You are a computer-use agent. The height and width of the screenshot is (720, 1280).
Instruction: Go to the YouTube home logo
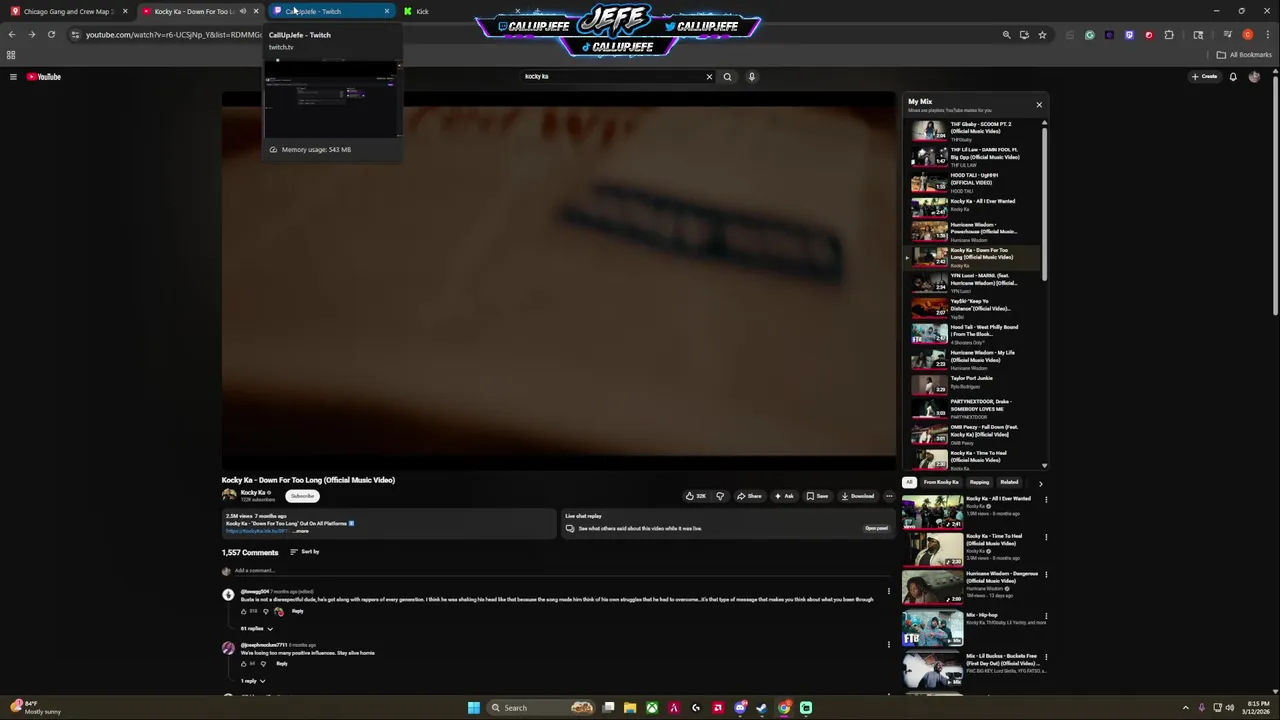click(44, 77)
